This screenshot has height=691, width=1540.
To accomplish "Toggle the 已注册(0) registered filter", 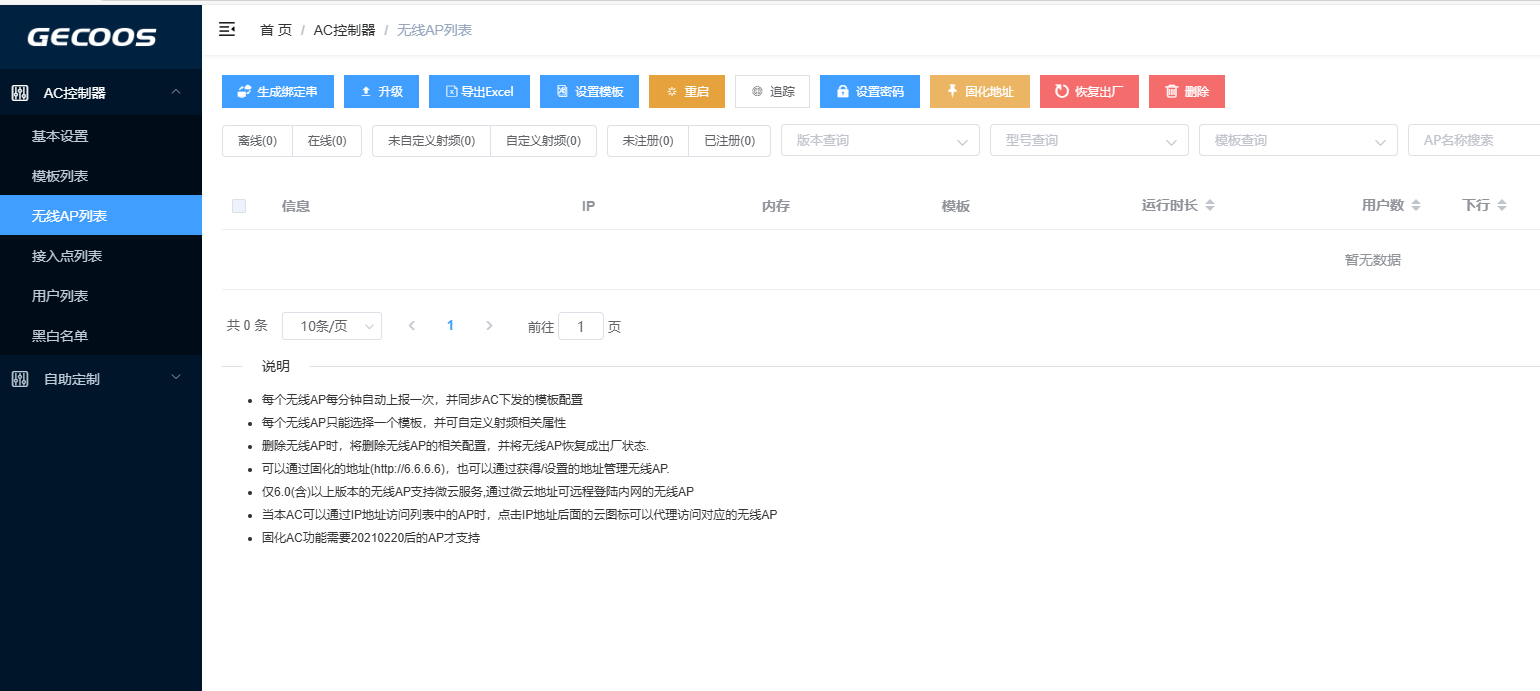I will click(x=729, y=140).
